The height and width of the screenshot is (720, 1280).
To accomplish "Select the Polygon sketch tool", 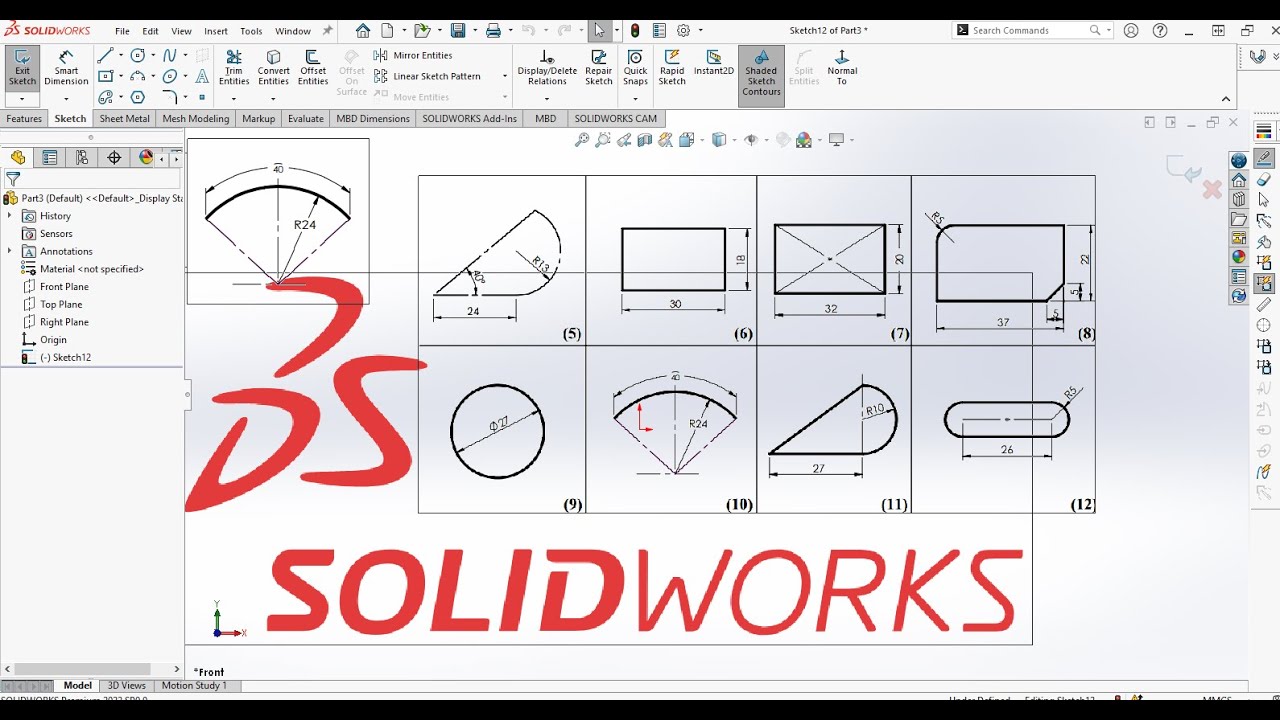I will coord(138,97).
